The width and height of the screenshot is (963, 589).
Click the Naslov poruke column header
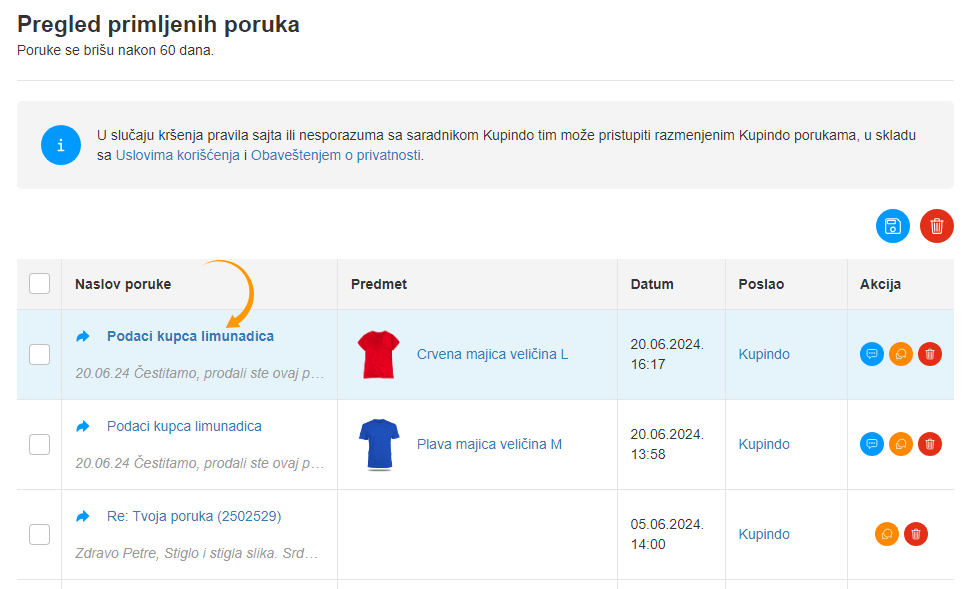click(x=123, y=284)
